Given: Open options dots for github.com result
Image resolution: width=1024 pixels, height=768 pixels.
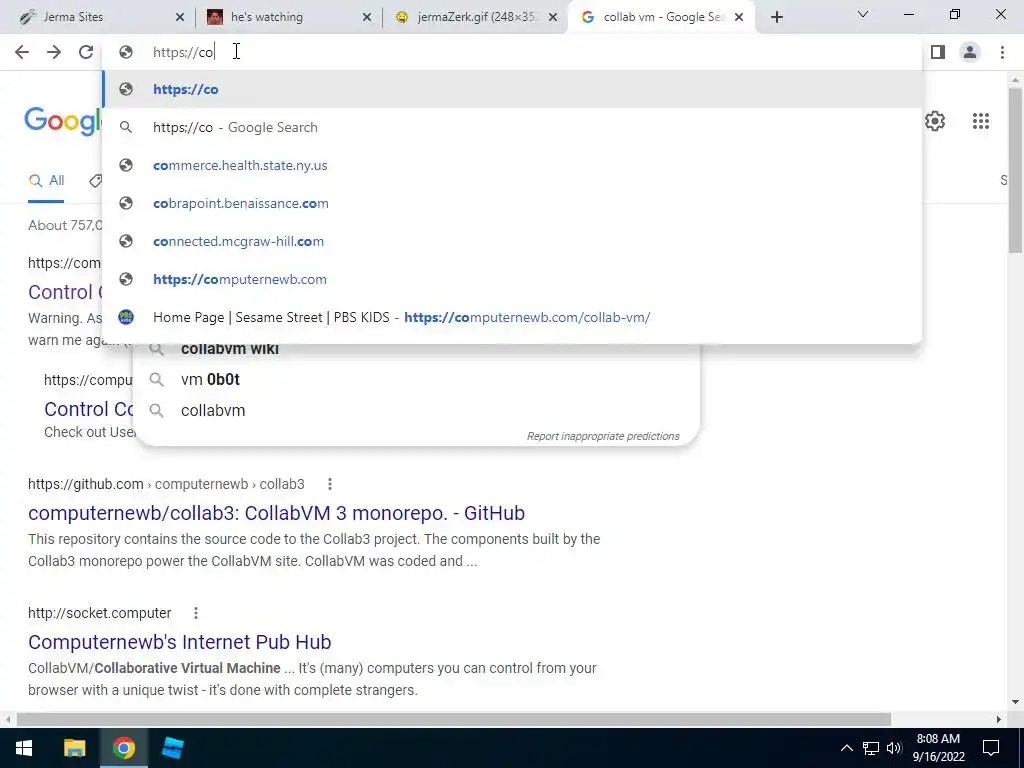Looking at the screenshot, I should (330, 484).
